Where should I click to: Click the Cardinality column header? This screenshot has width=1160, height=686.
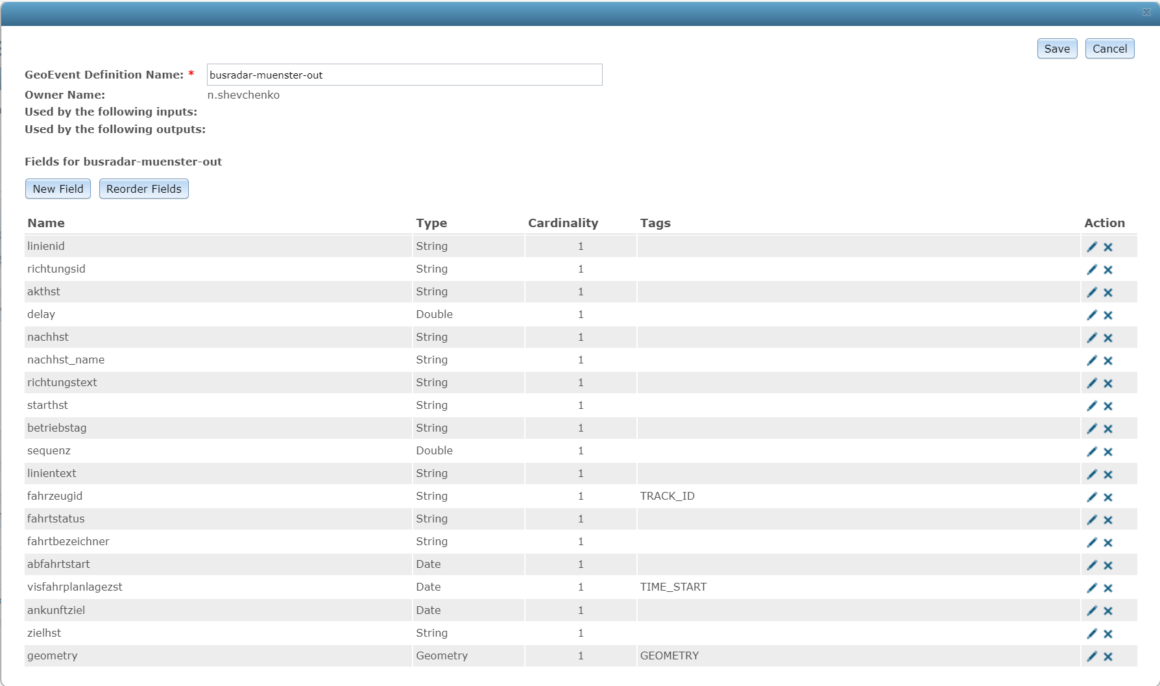tap(563, 223)
